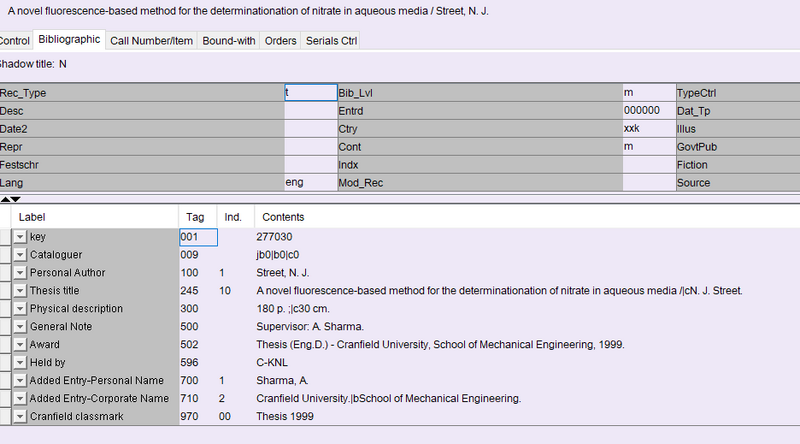800x444 pixels.
Task: Select tag 710 cell
Action: click(198, 399)
